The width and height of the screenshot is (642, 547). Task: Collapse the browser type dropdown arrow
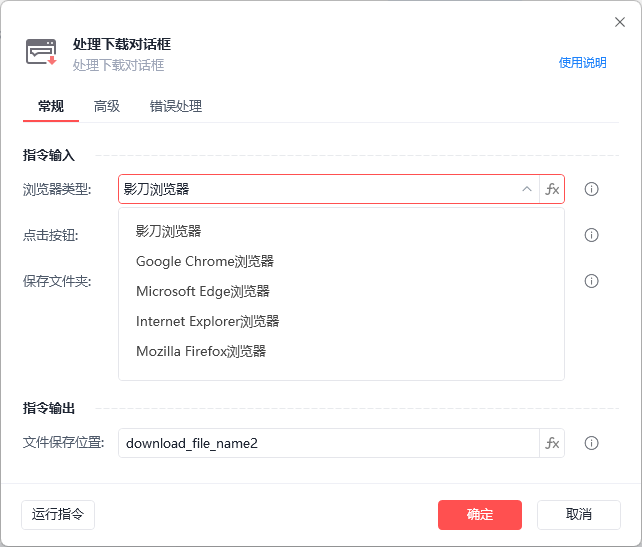point(527,189)
